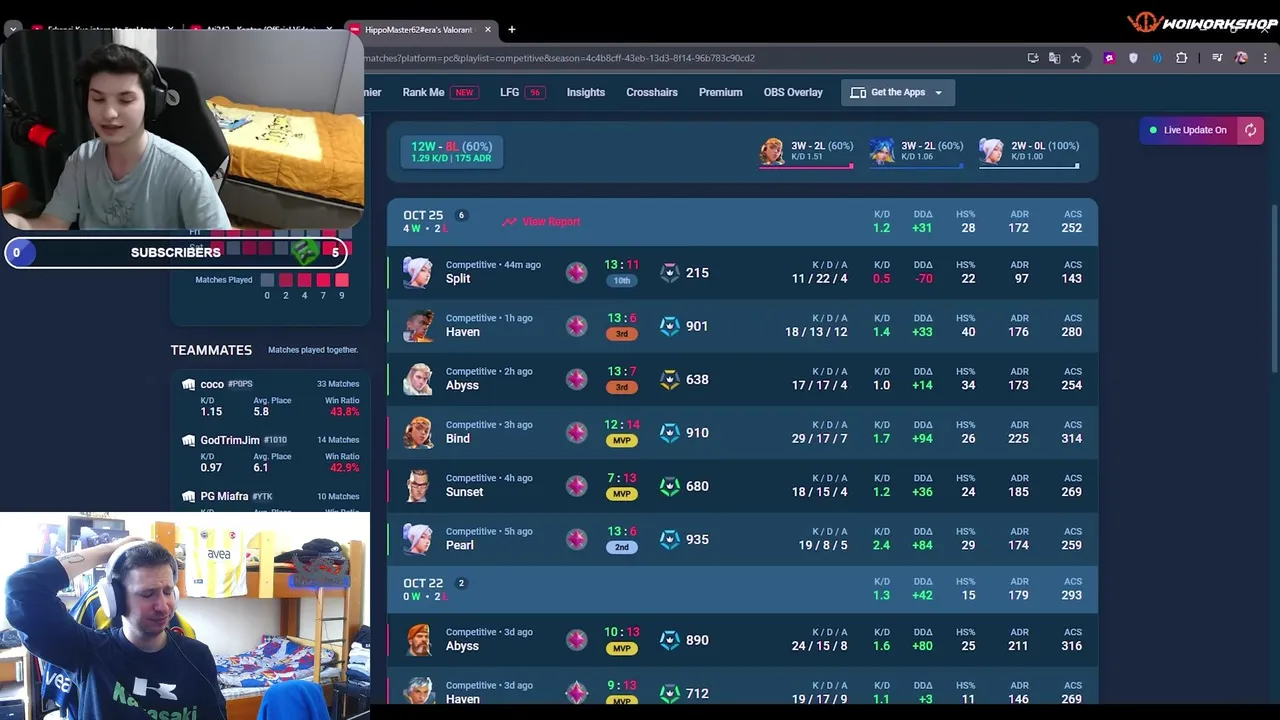Open the Premium menu item
Image resolution: width=1280 pixels, height=720 pixels.
point(720,92)
